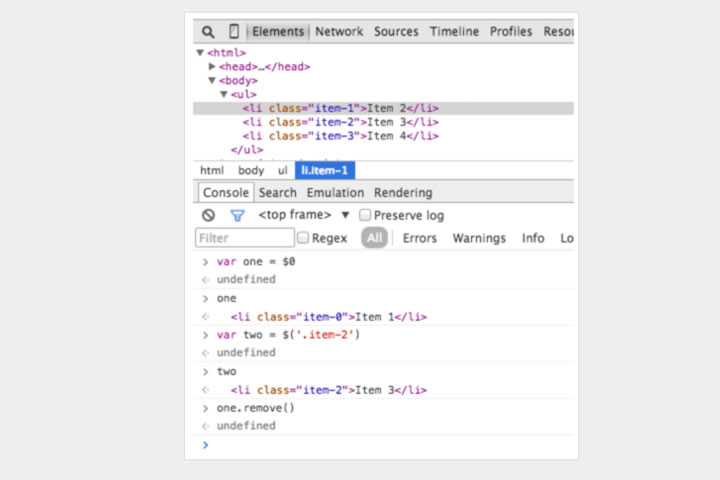The height and width of the screenshot is (480, 720).
Task: Collapse the <ul> list node
Action: (223, 94)
